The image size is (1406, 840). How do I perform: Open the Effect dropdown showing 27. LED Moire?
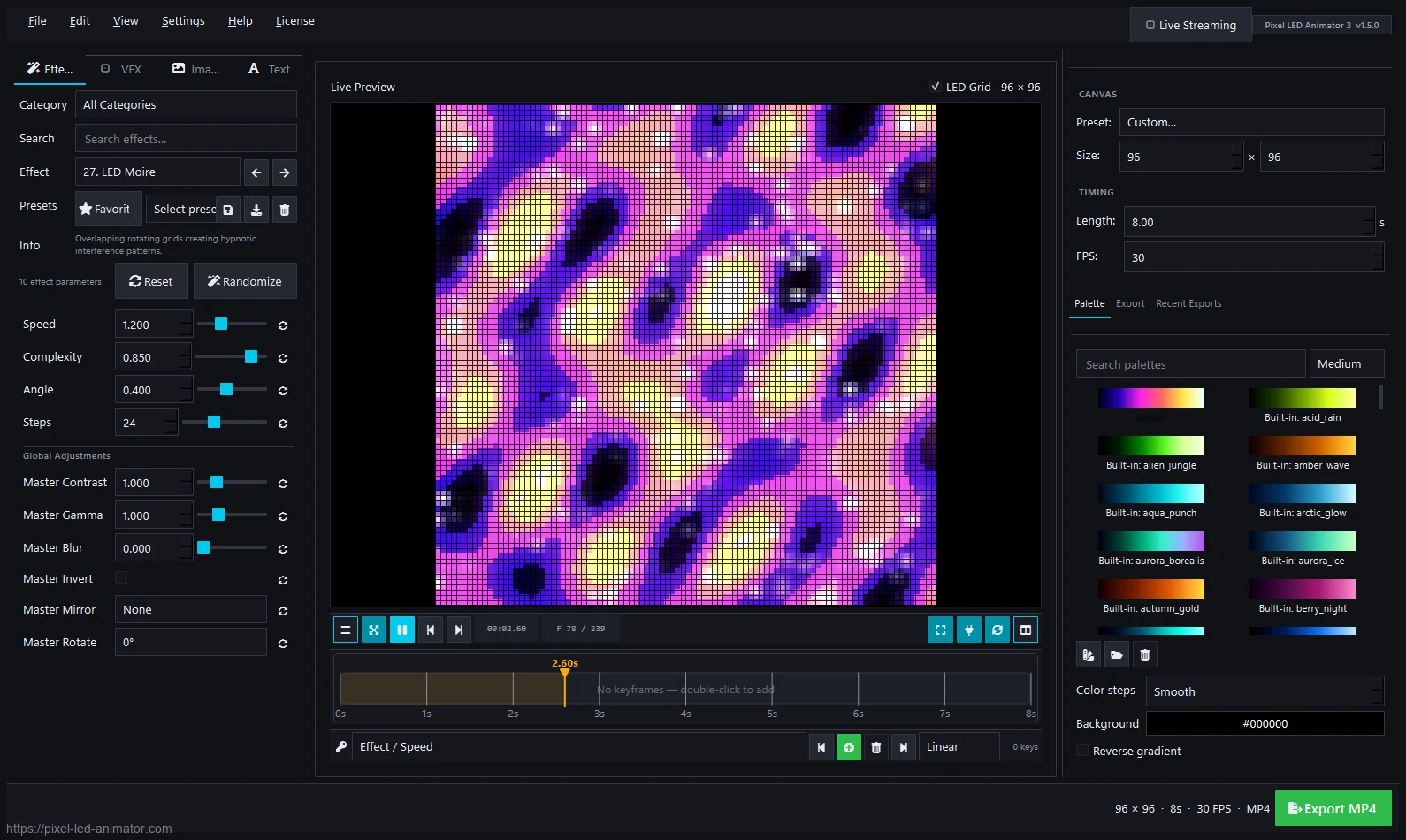pos(157,172)
